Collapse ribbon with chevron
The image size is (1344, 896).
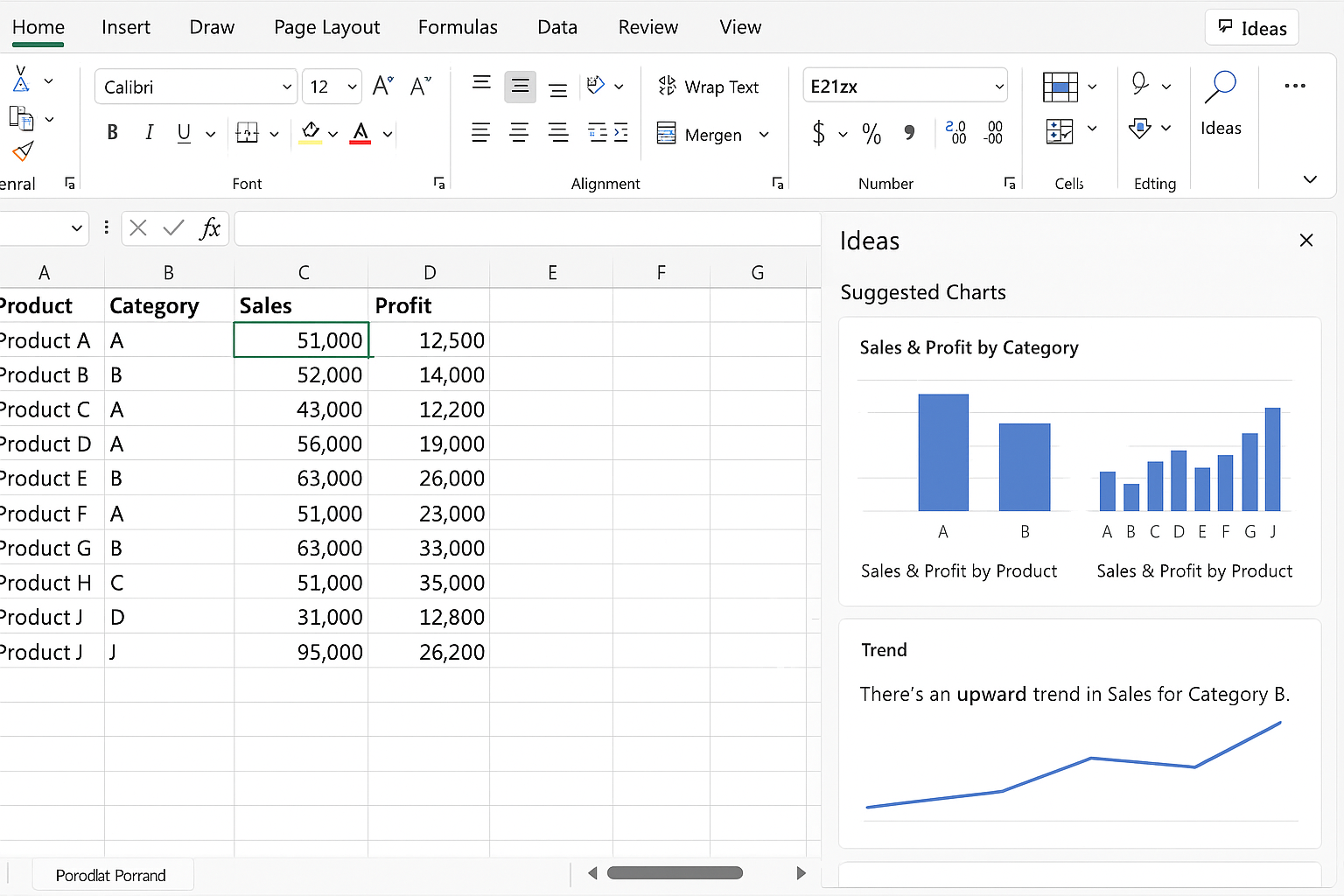point(1310,179)
